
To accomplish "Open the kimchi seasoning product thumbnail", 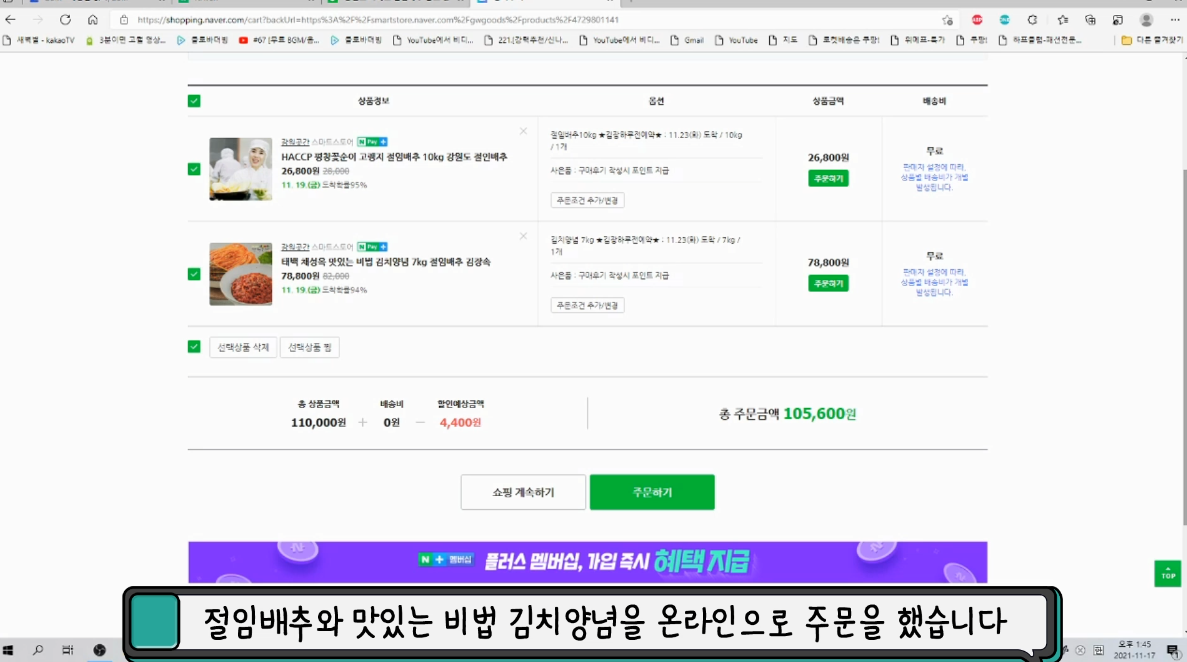I will pyautogui.click(x=241, y=274).
